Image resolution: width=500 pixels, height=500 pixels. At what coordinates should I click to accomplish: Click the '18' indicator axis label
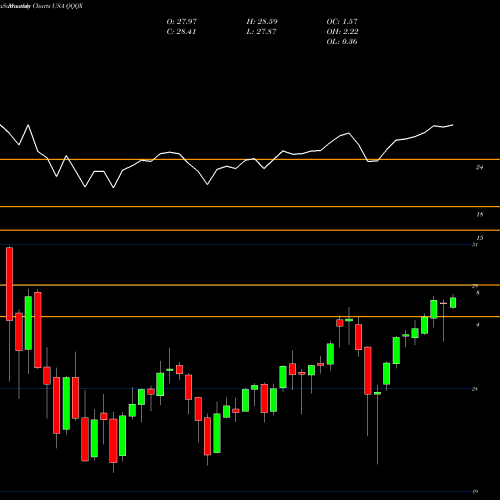tap(479, 215)
